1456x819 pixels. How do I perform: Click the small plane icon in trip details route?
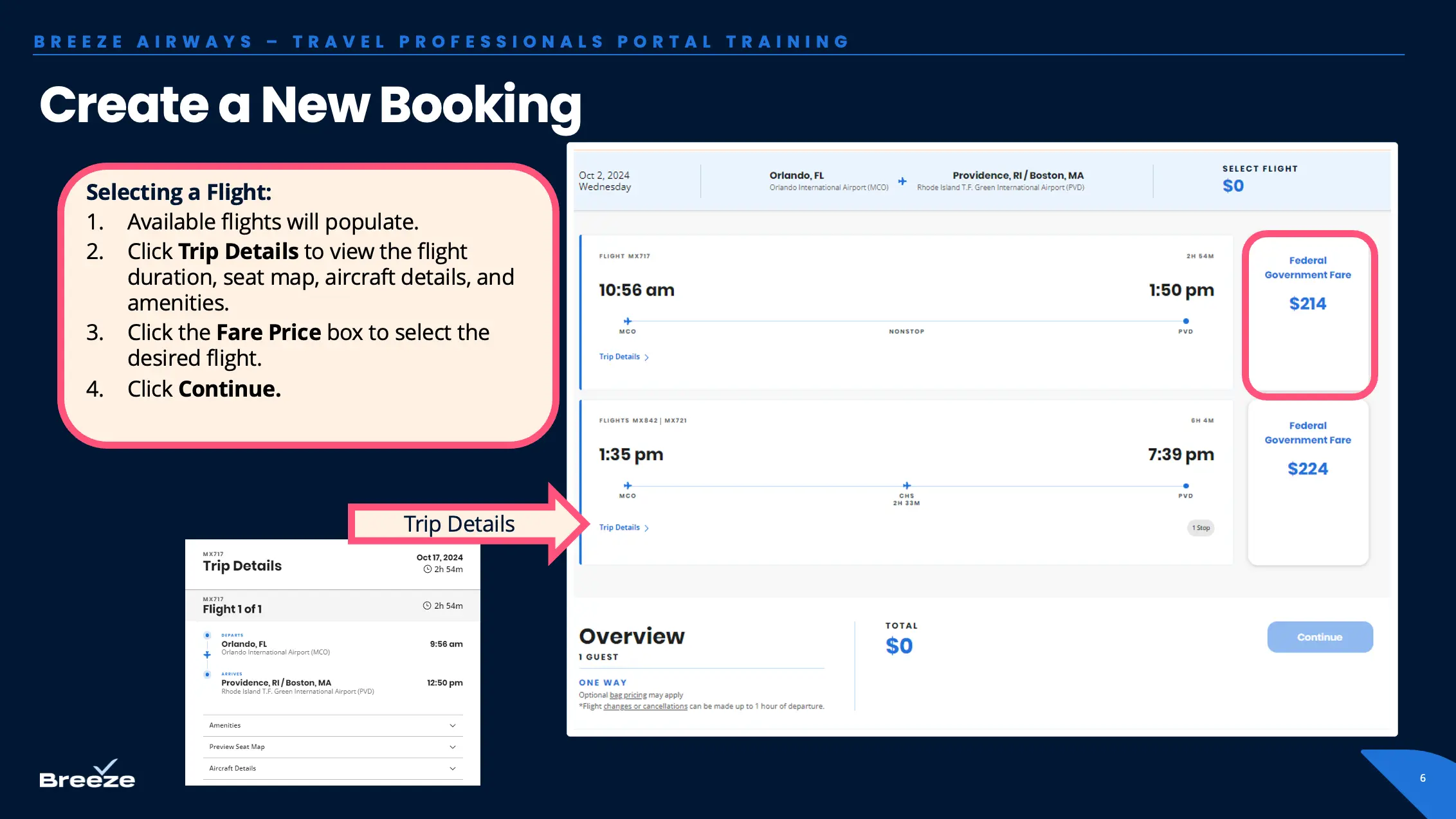pos(207,654)
